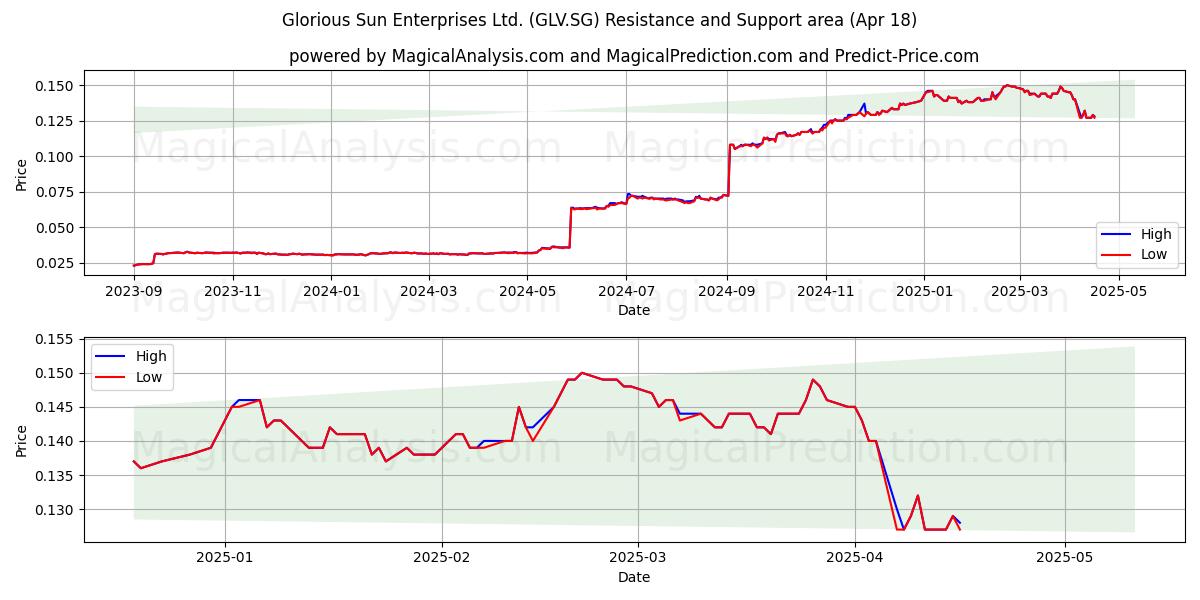The image size is (1200, 600).
Task: Click the '2025-05' tick in the top chart
Action: click(1119, 291)
